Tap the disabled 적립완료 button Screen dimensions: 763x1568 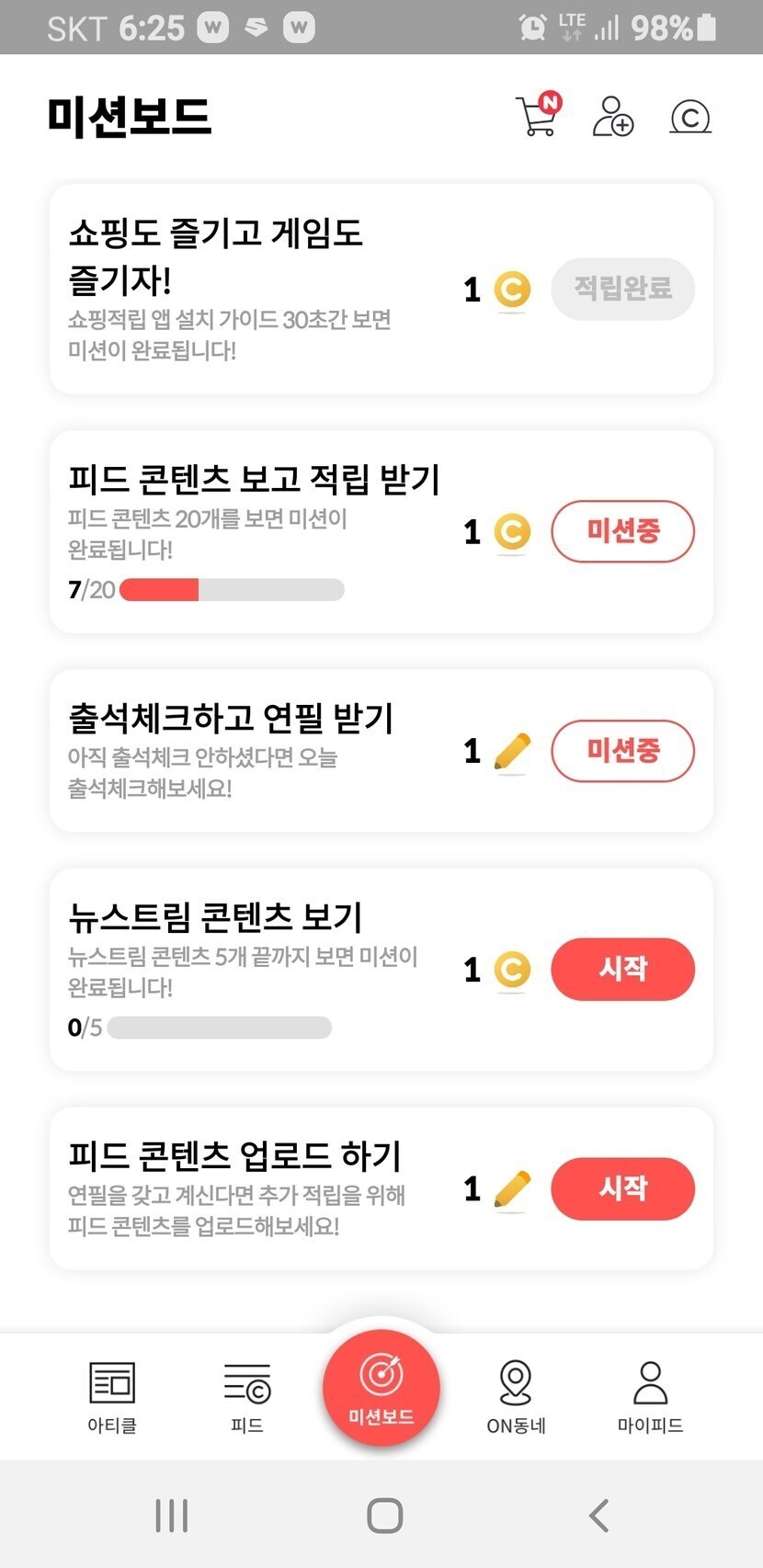(x=622, y=290)
